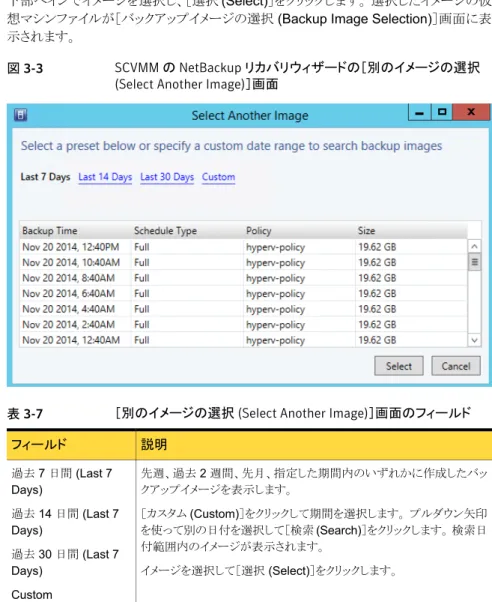
Task: Maximize the Select Another Image window
Action: pos(442,112)
